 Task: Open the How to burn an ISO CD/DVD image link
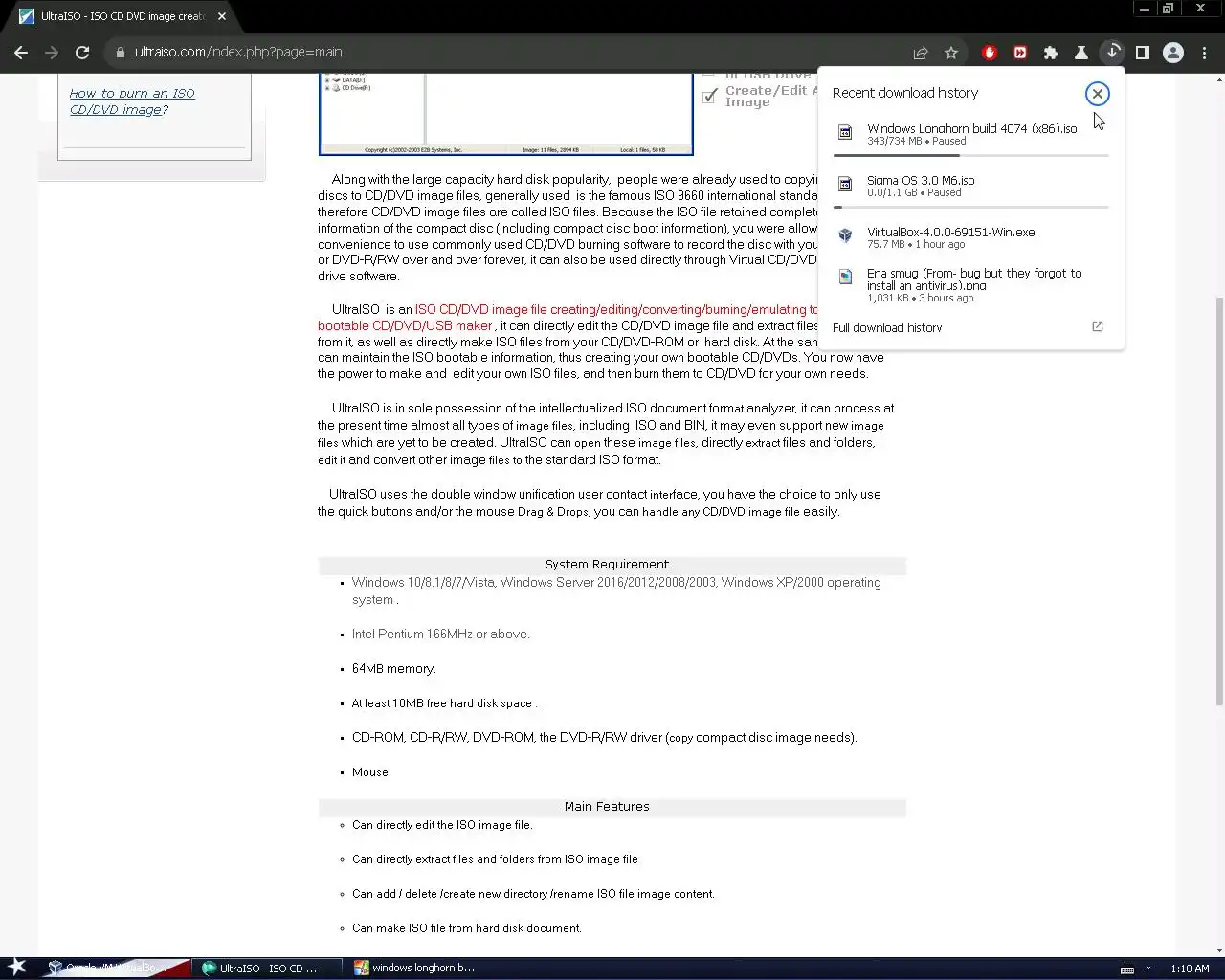point(132,101)
